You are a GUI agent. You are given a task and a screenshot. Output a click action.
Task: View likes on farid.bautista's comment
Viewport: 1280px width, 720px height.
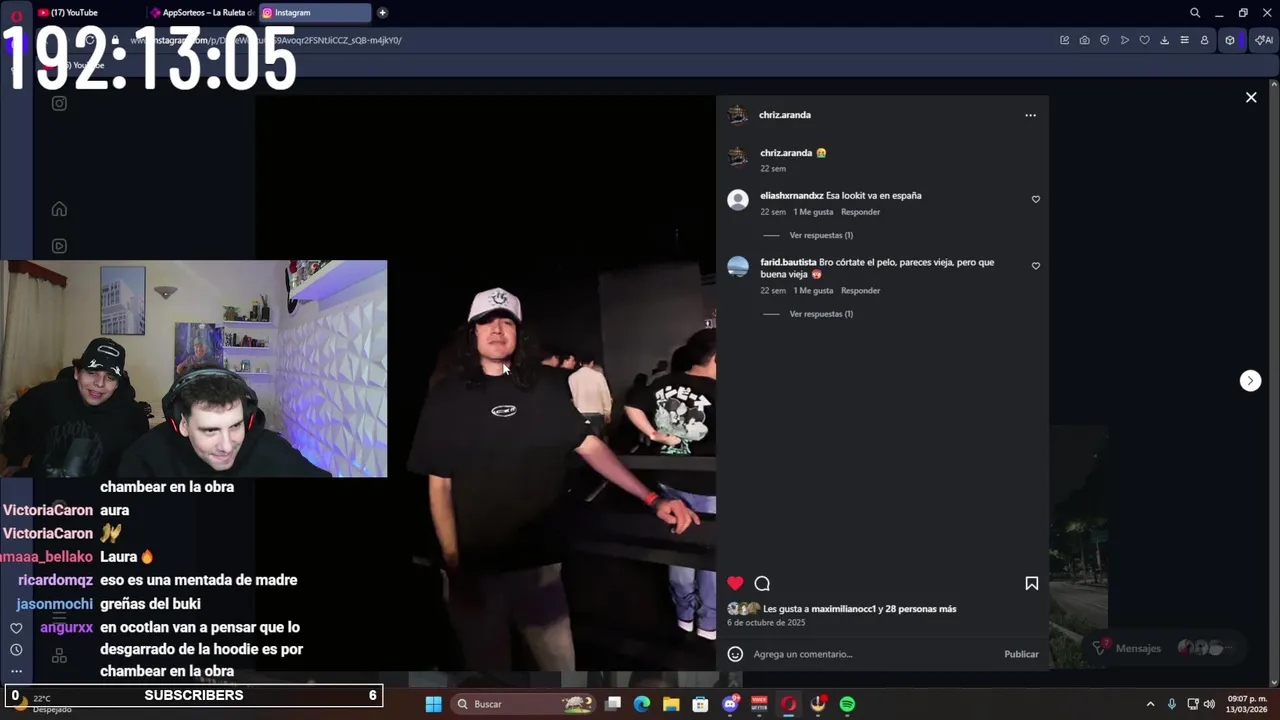tap(813, 291)
